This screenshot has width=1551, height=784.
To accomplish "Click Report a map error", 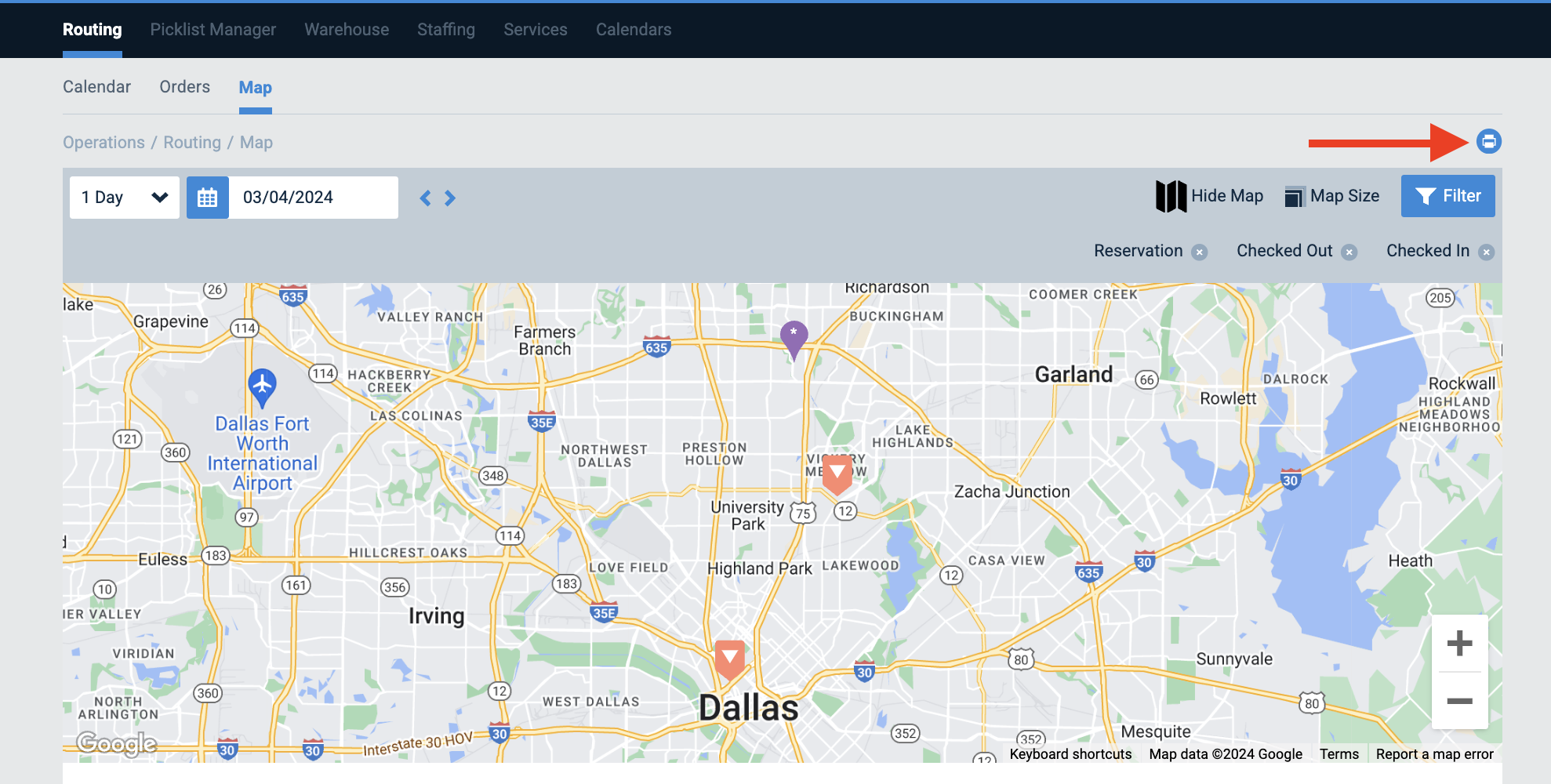I will [x=1434, y=754].
